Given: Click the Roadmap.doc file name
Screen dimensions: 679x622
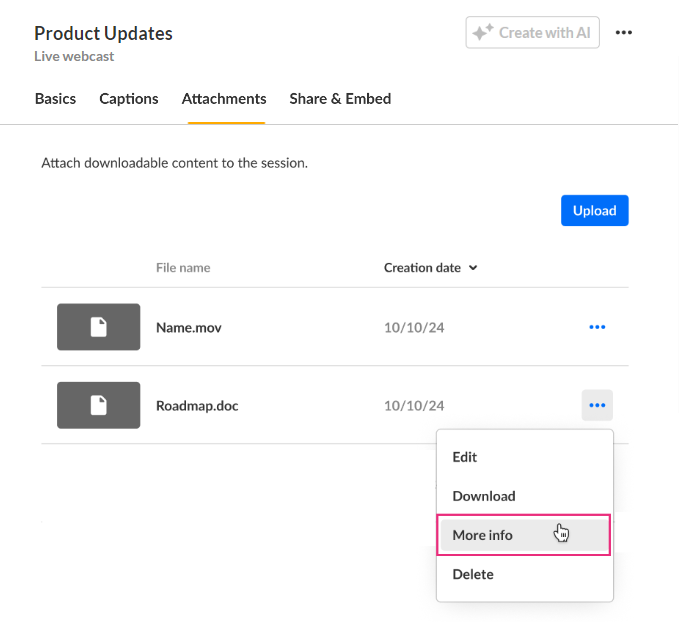Looking at the screenshot, I should click(197, 406).
